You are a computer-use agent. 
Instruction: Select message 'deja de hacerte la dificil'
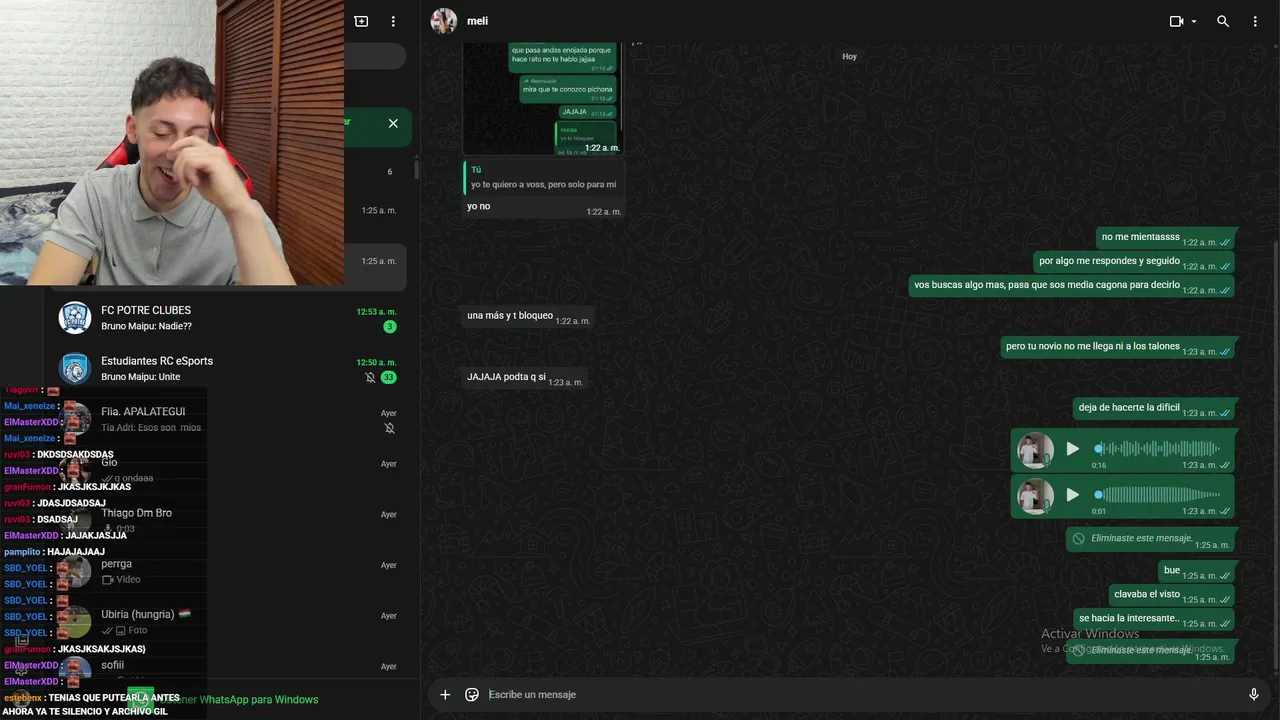click(1154, 408)
